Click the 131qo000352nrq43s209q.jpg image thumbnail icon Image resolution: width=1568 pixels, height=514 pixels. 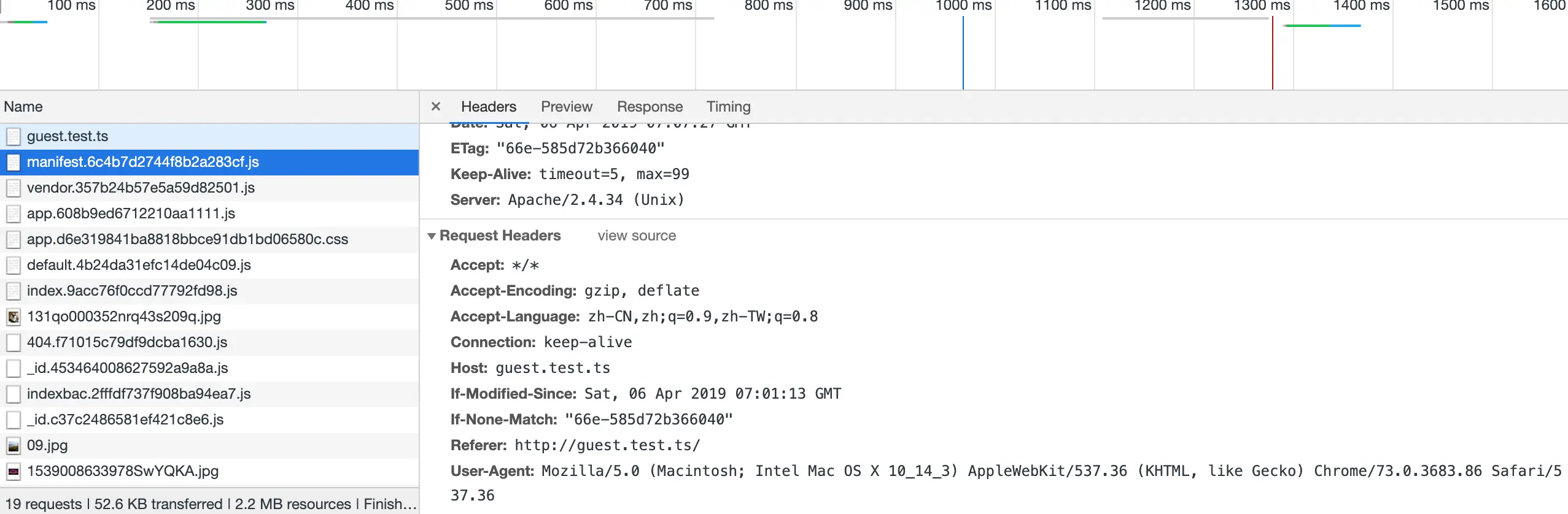tap(13, 316)
